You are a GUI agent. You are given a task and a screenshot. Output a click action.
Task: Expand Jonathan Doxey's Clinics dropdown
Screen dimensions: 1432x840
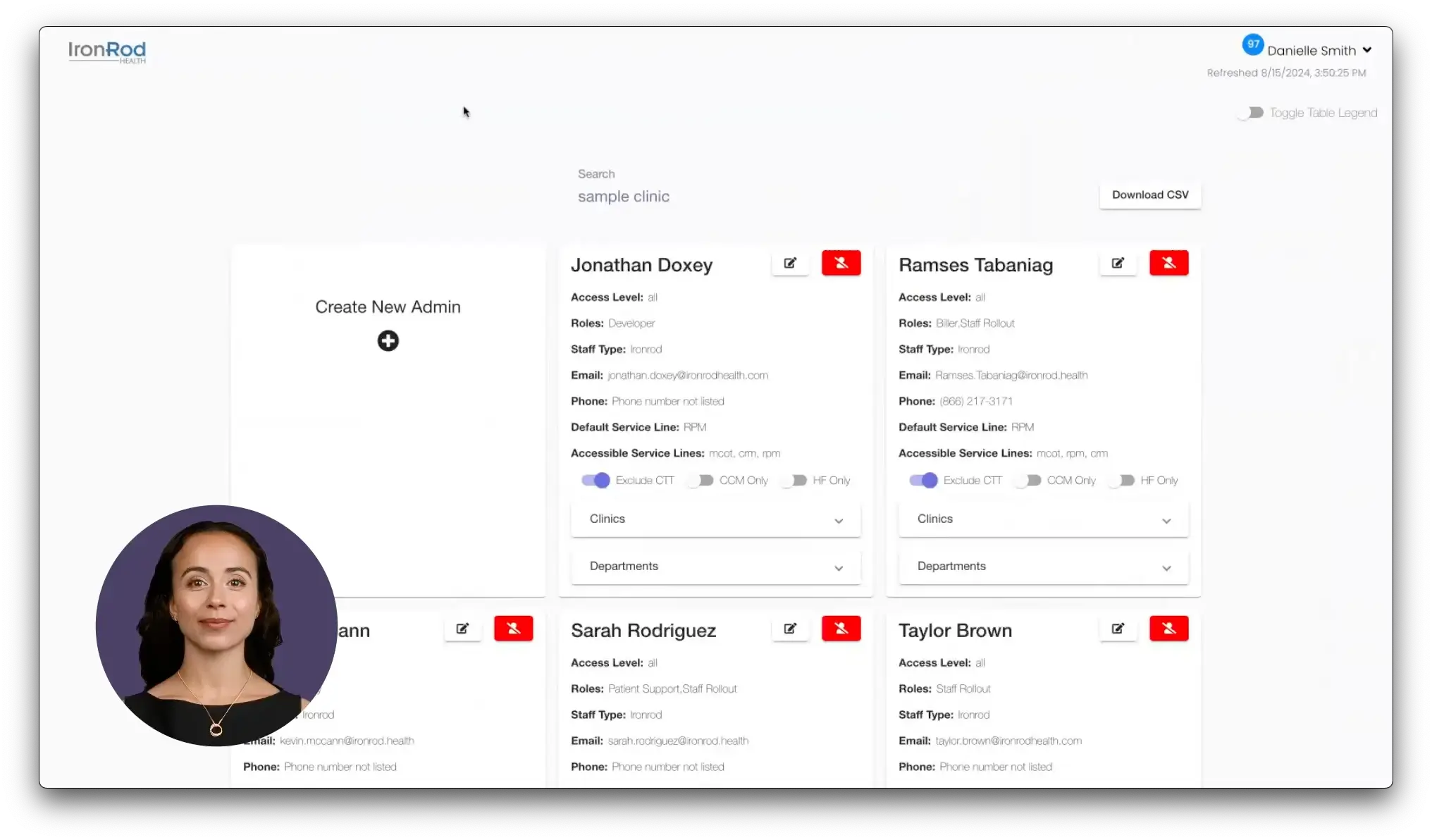coord(715,519)
